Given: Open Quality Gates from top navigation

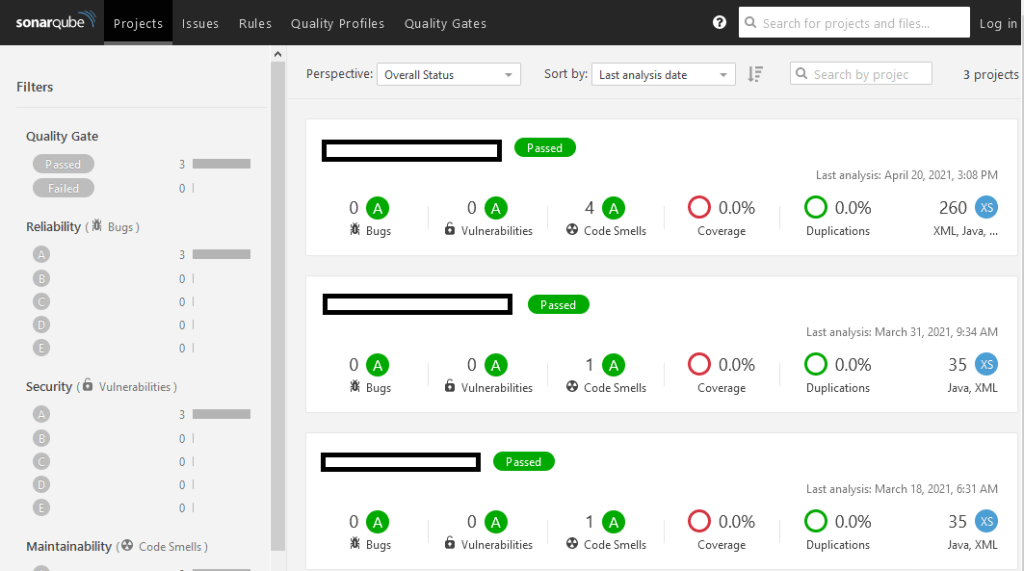Looking at the screenshot, I should click(x=445, y=23).
